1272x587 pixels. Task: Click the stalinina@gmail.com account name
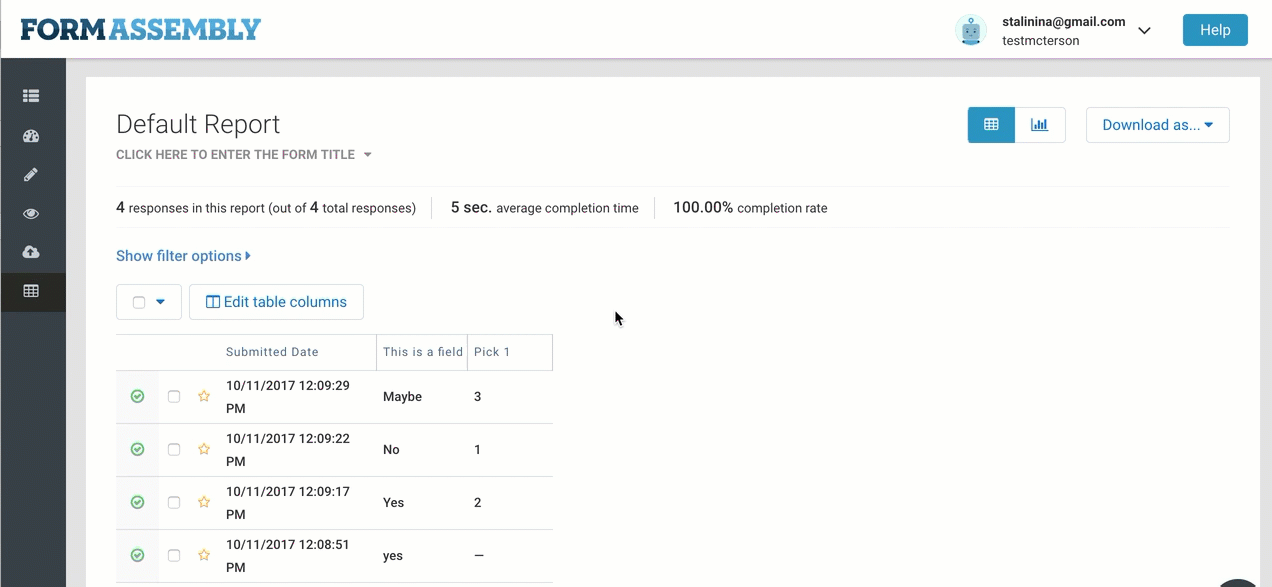click(1064, 21)
